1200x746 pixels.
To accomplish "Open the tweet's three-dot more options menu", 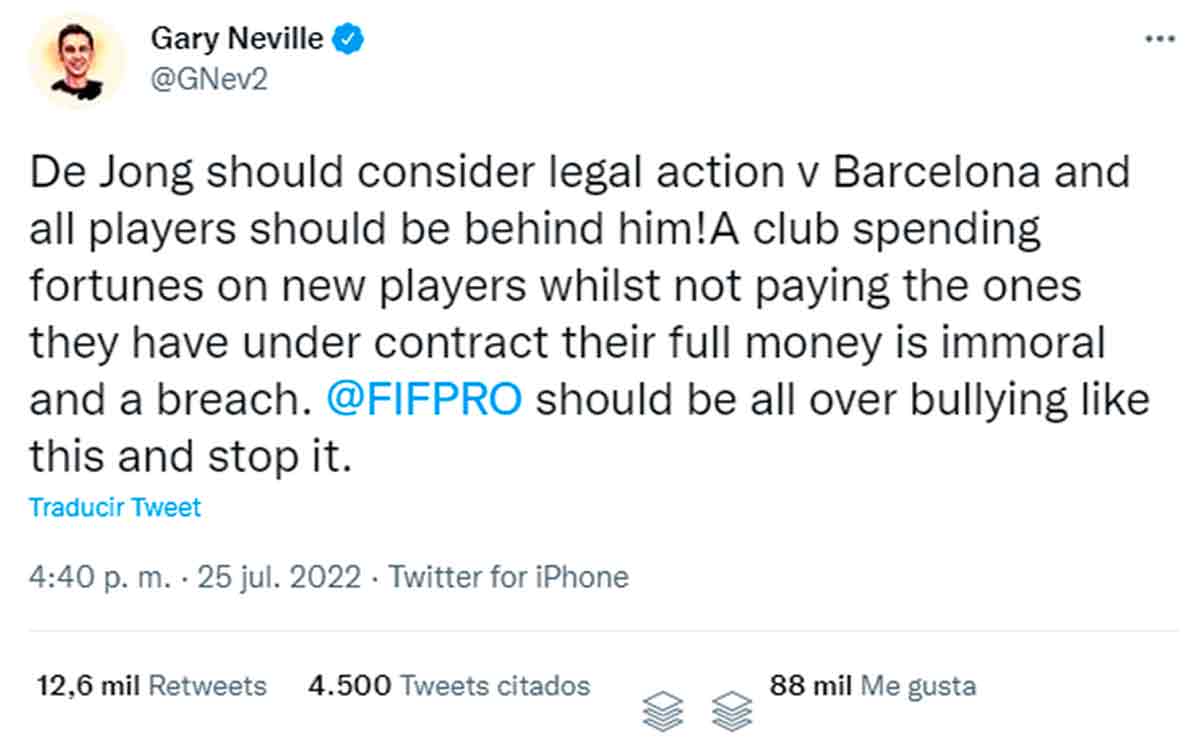I will click(1159, 39).
